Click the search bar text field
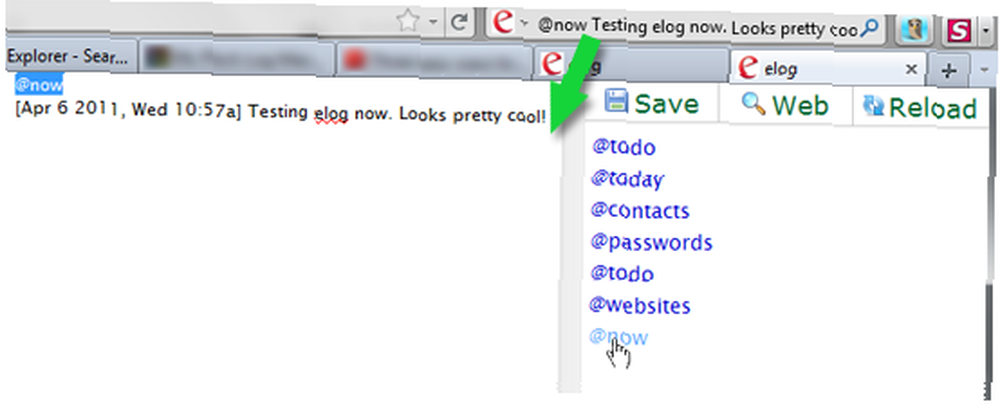This screenshot has width=1000, height=404. point(697,27)
